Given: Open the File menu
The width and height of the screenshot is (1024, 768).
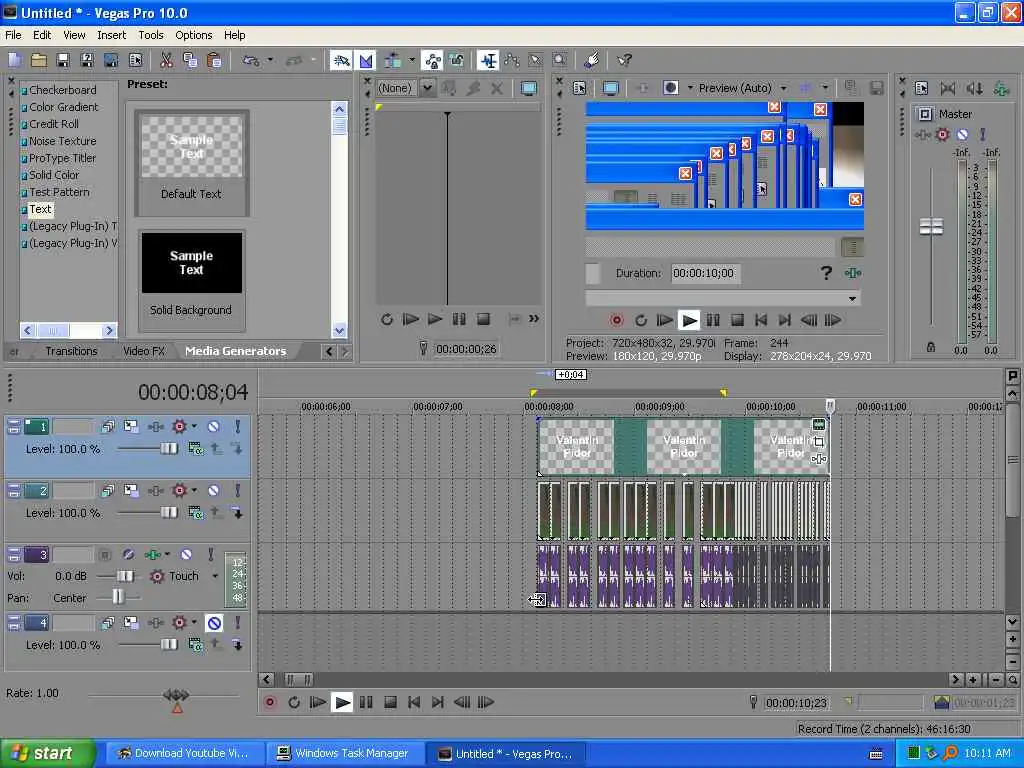Looking at the screenshot, I should pyautogui.click(x=13, y=35).
